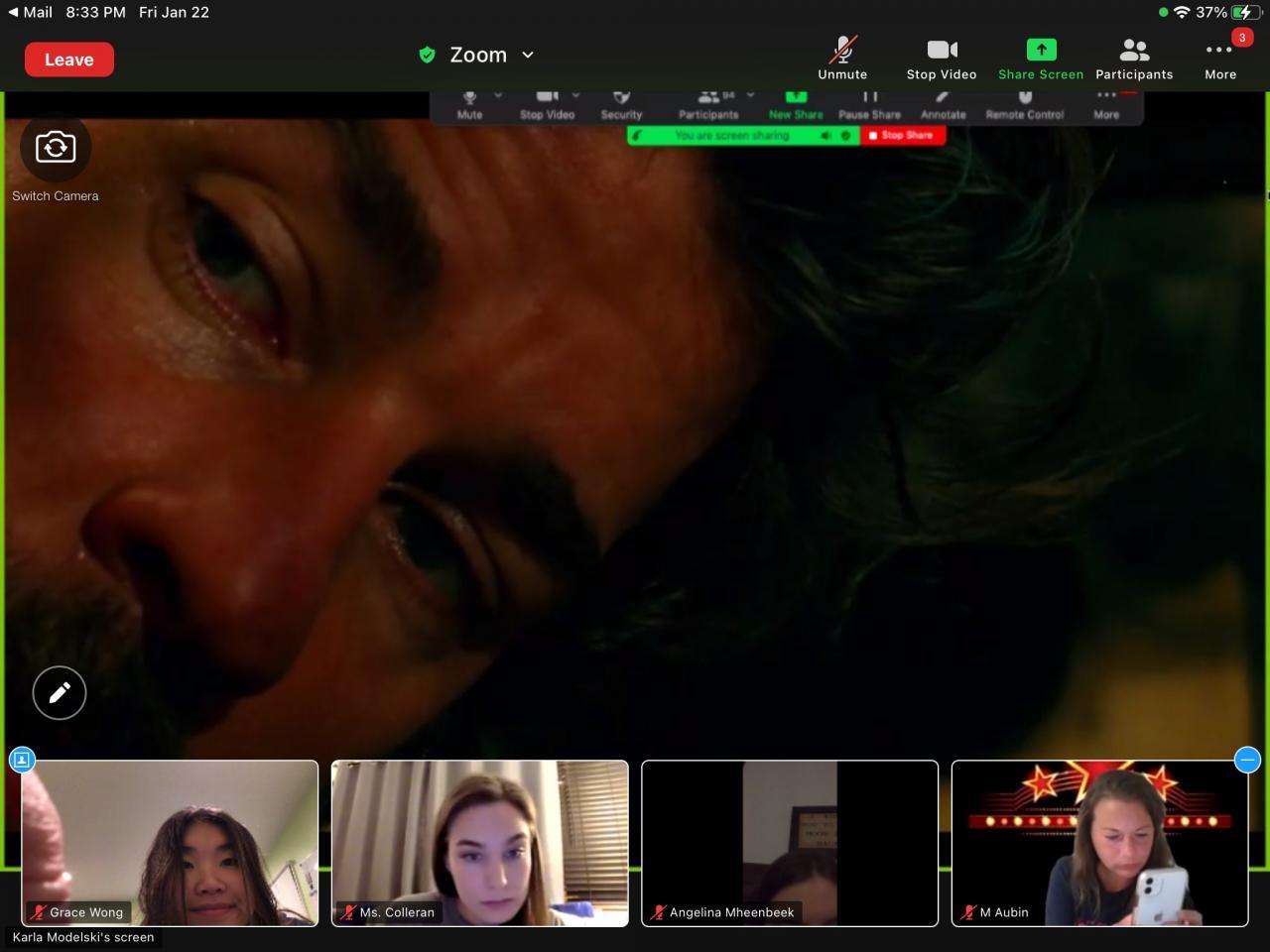Click Remote Control in the shared screen toolbar
Image resolution: width=1270 pixels, height=952 pixels.
click(1025, 105)
